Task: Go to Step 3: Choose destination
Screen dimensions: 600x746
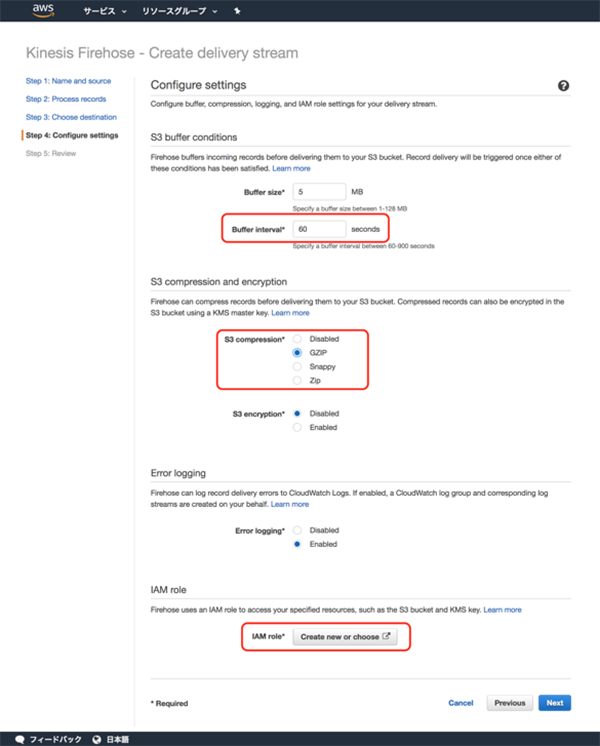Action: [x=72, y=117]
